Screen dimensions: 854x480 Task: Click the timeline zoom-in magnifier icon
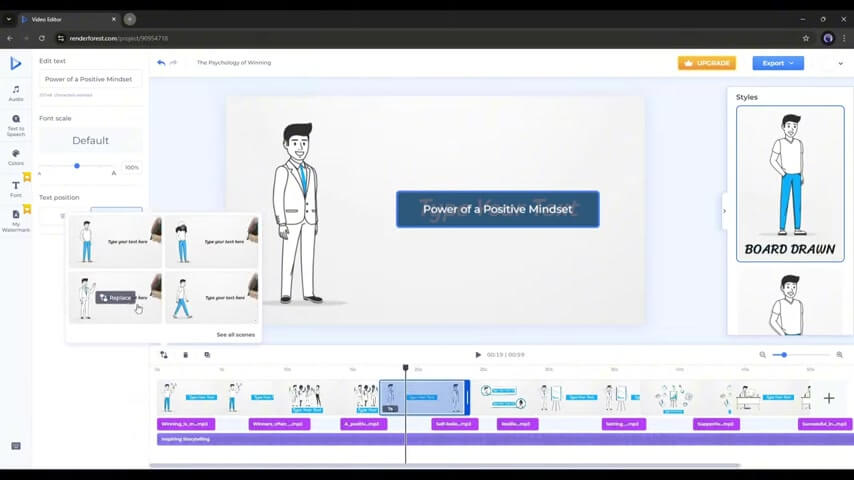[839, 355]
